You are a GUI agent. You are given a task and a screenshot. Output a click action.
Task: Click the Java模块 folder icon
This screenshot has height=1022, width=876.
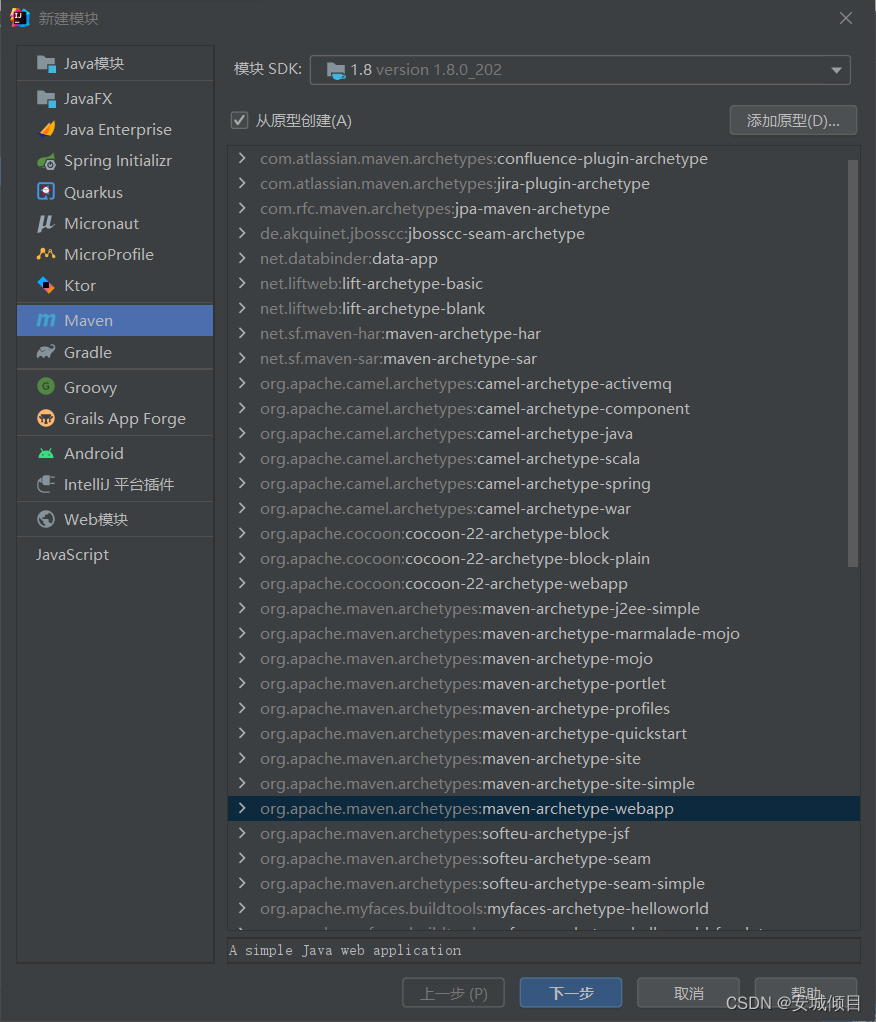coord(46,64)
